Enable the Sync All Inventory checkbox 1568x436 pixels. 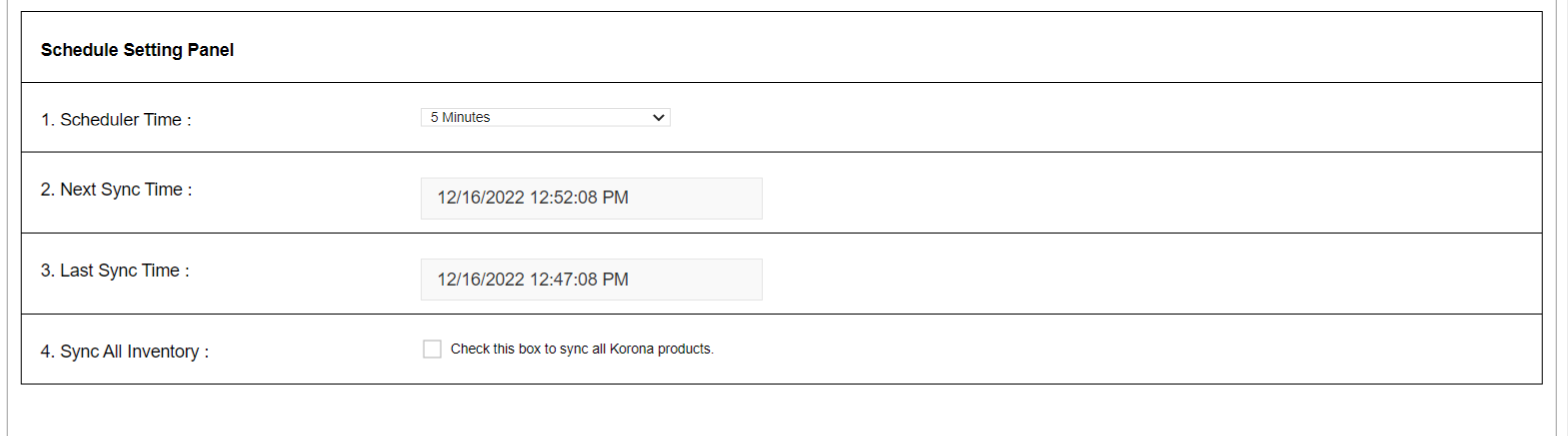pyautogui.click(x=432, y=349)
